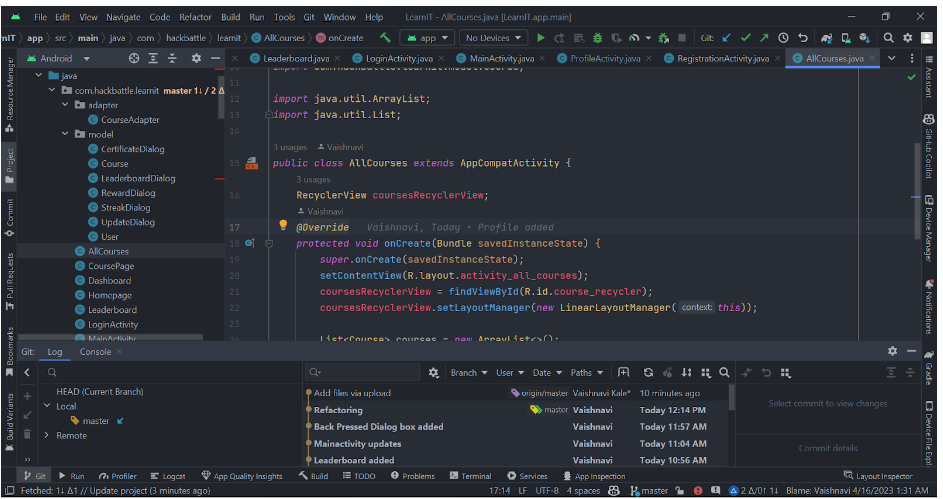Collapse Git branches pane with left arrow
This screenshot has height=499, width=943.
(27, 373)
